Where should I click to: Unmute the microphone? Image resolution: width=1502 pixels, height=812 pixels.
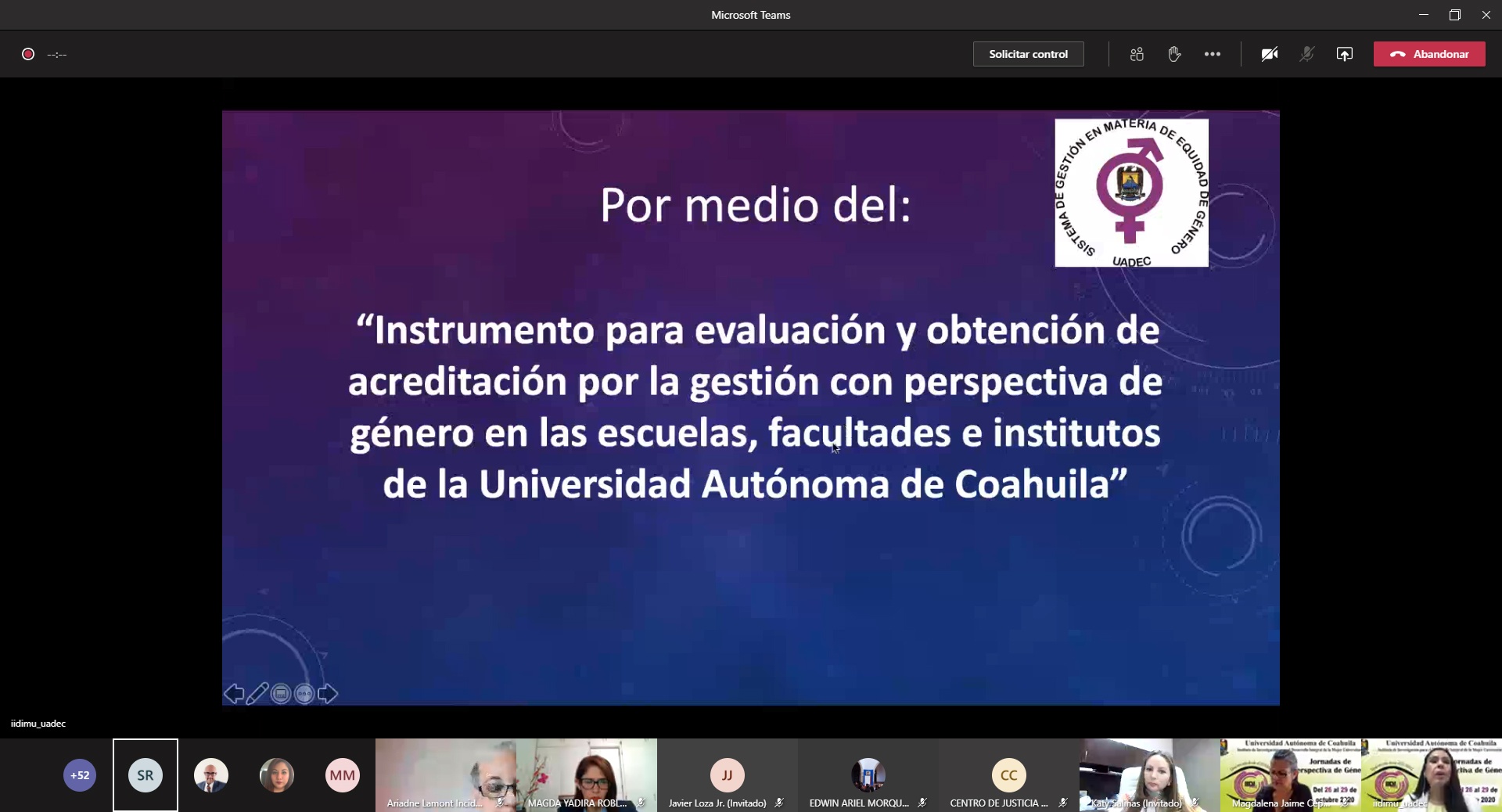(x=1306, y=54)
